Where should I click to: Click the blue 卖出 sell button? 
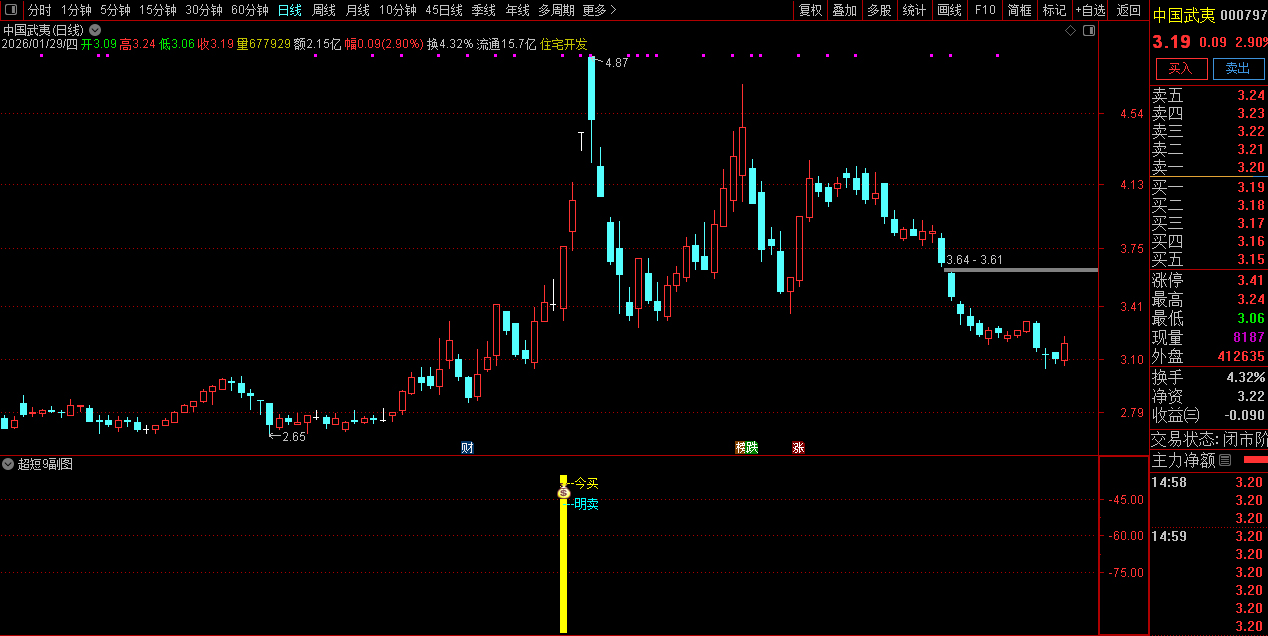(x=1238, y=68)
